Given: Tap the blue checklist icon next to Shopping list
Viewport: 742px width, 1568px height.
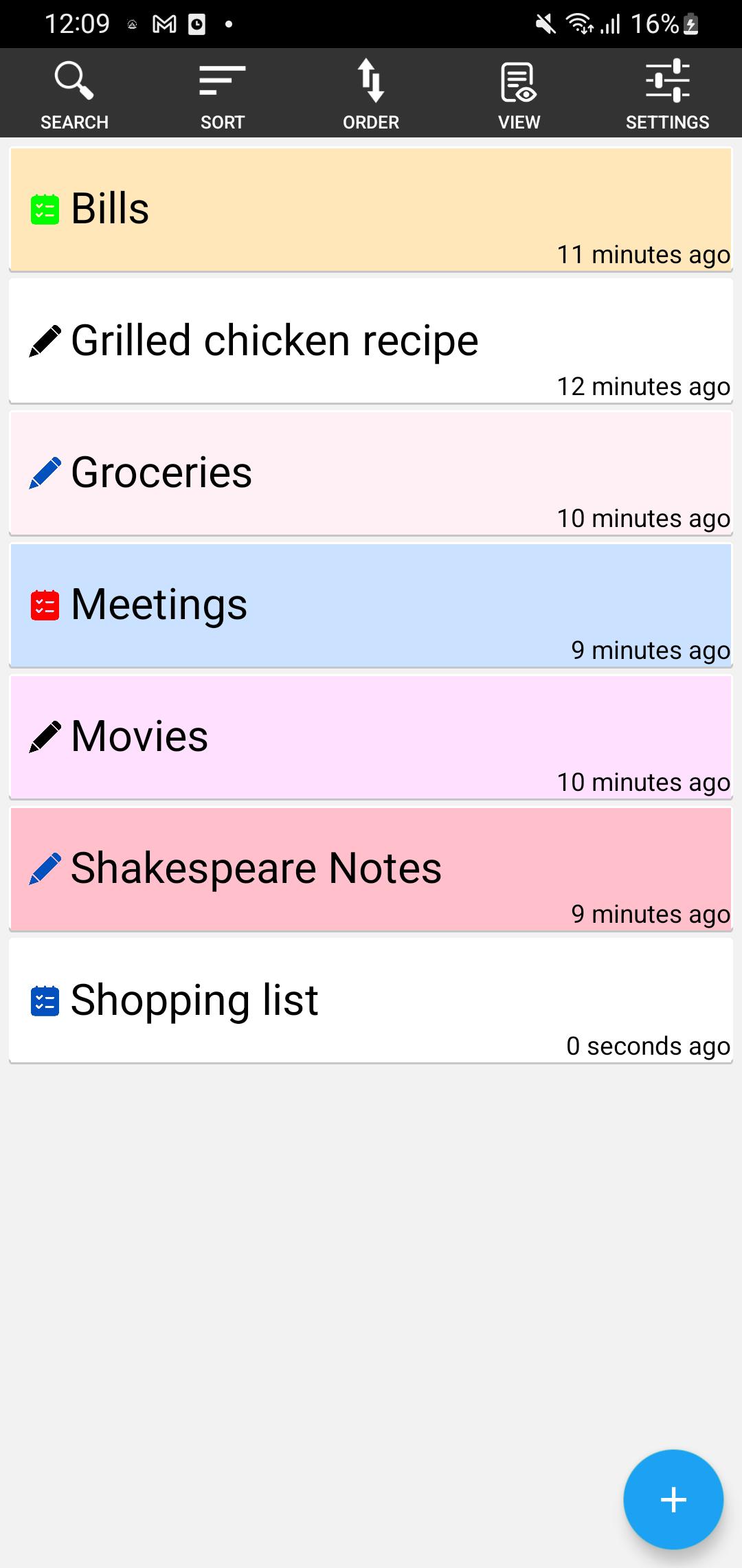Looking at the screenshot, I should pyautogui.click(x=45, y=1001).
